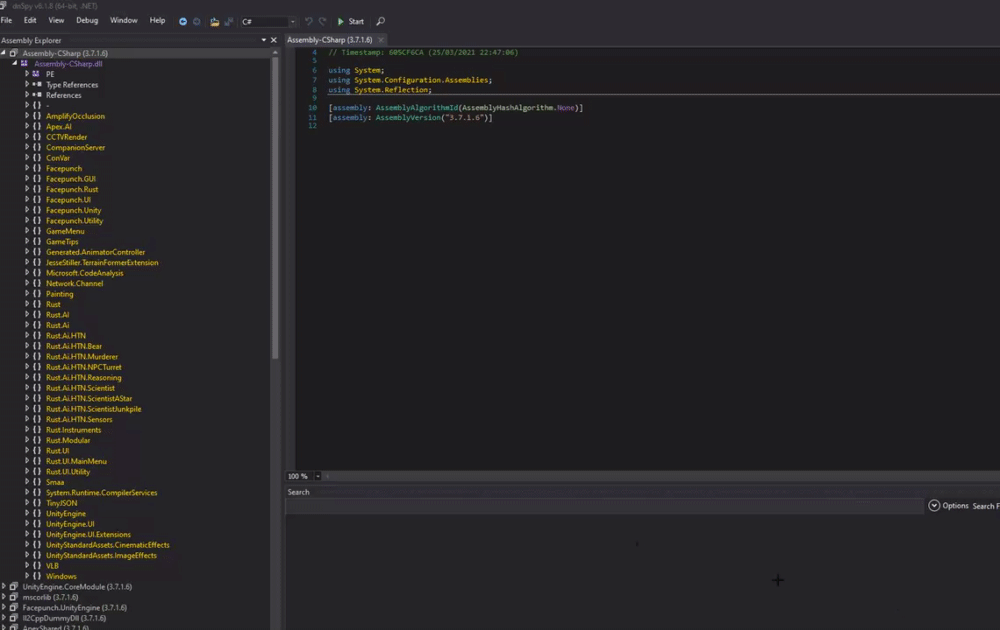Select the Assembly-CSharp.dll module node

pos(68,64)
